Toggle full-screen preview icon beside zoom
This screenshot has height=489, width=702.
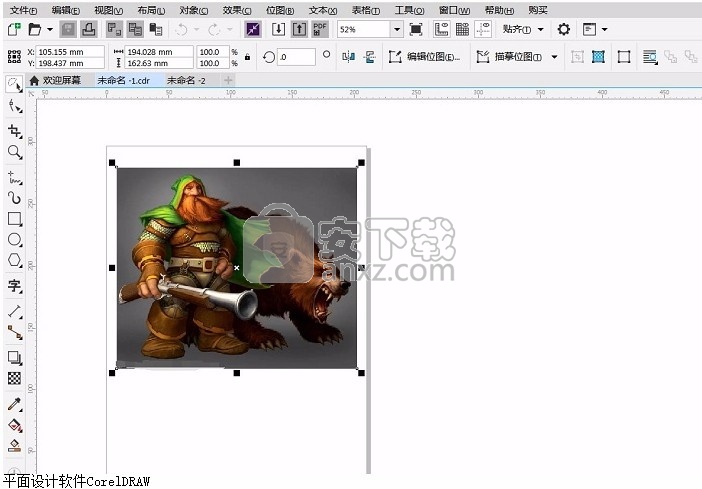pos(416,30)
